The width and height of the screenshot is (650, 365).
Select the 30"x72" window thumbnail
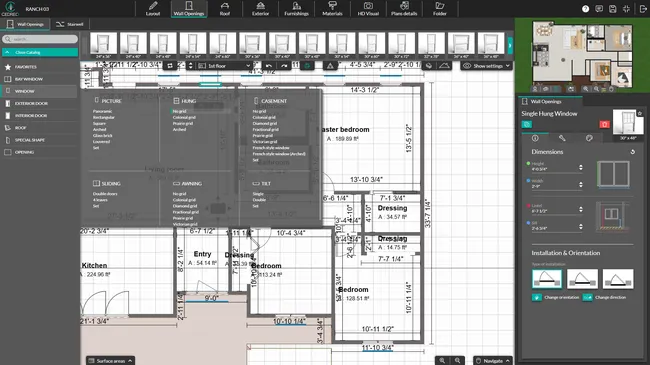point(401,45)
